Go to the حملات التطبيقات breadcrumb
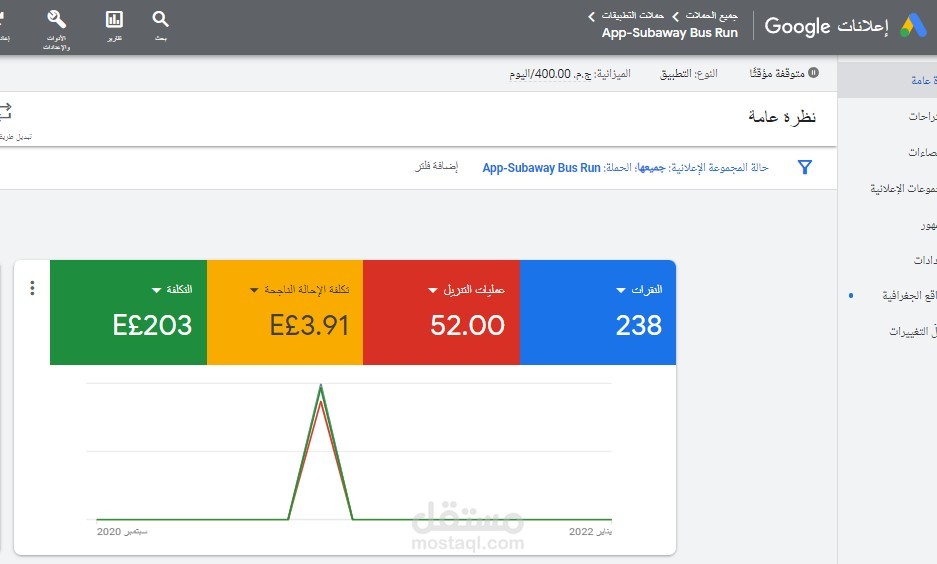The image size is (937, 564). click(x=632, y=15)
